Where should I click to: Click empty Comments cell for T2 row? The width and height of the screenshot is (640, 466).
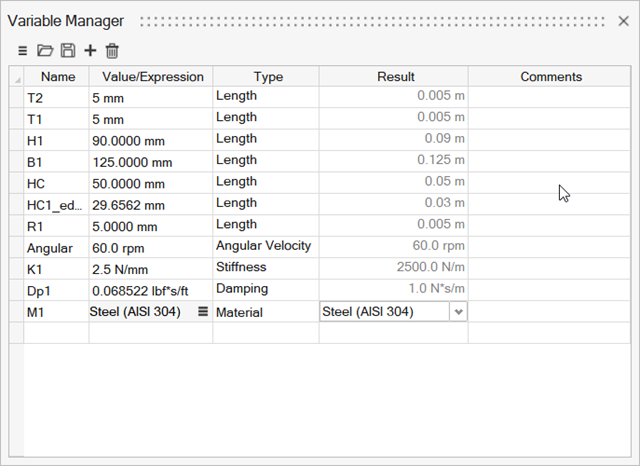click(x=549, y=98)
